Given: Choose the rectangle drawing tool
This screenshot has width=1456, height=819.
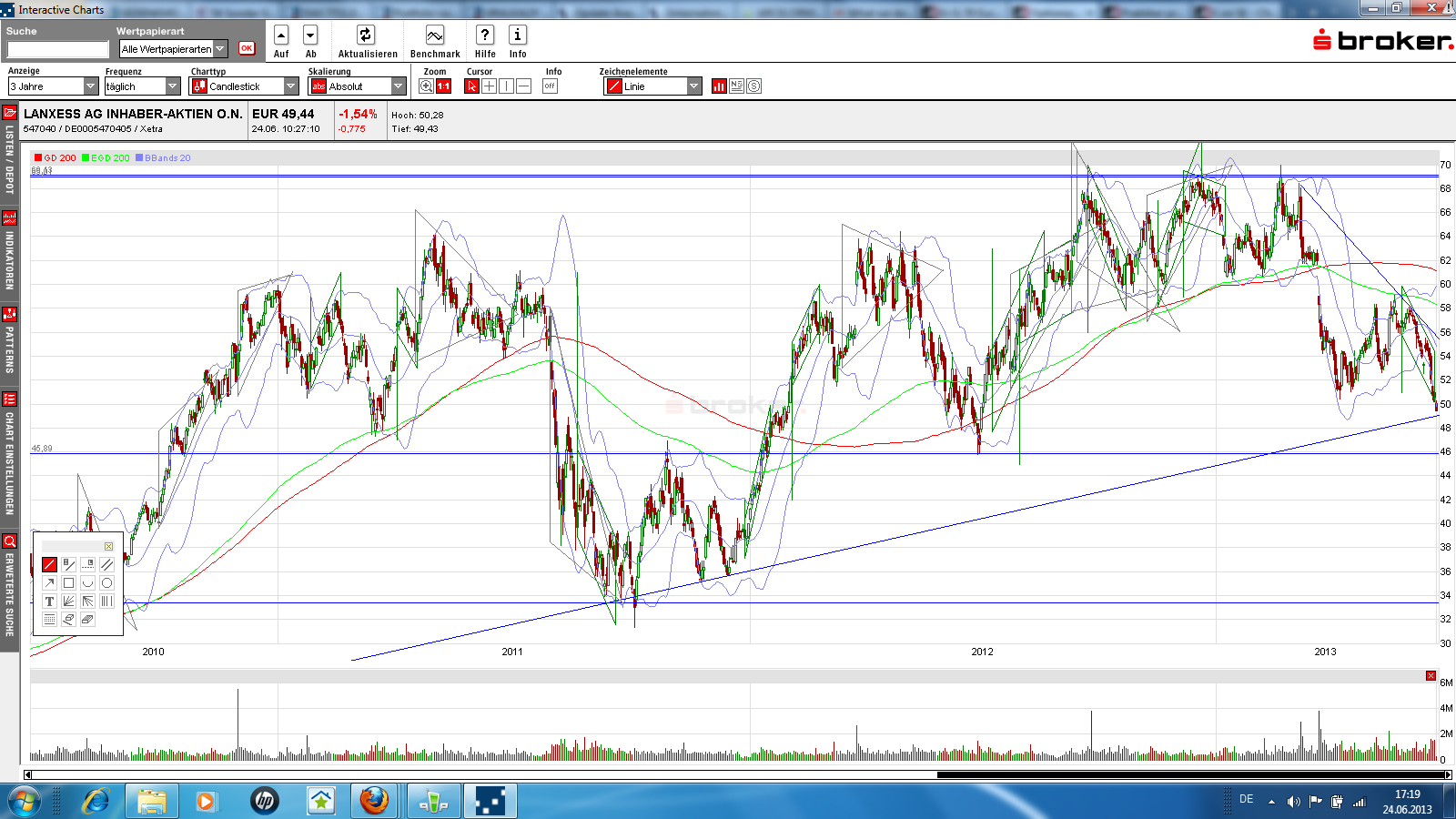Looking at the screenshot, I should [68, 582].
